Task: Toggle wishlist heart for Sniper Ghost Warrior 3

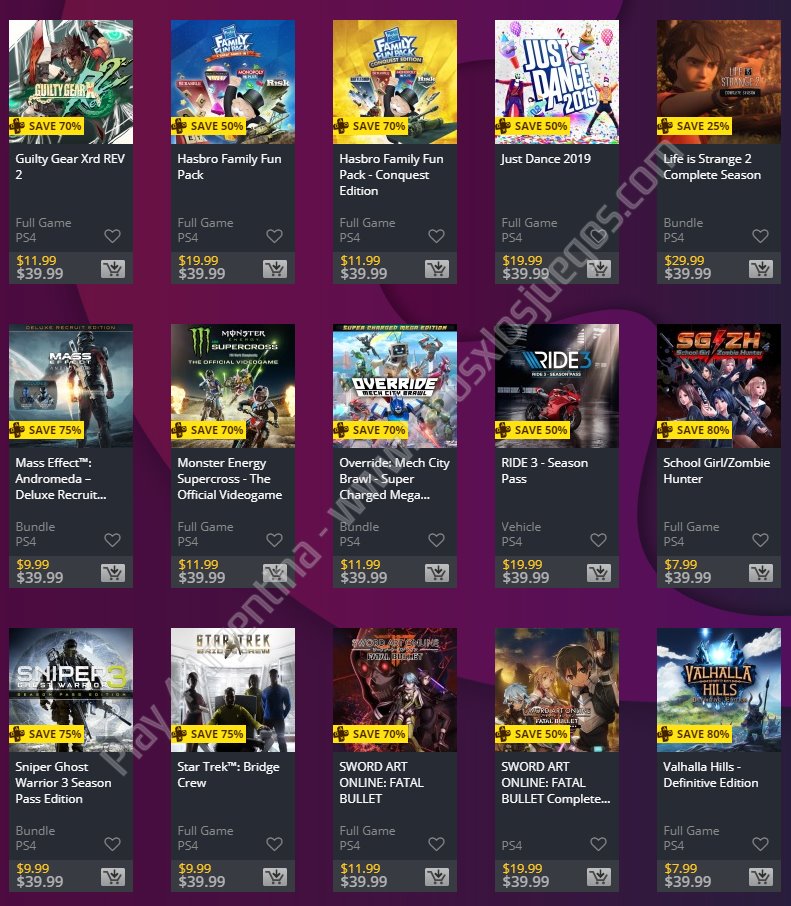Action: tap(112, 844)
